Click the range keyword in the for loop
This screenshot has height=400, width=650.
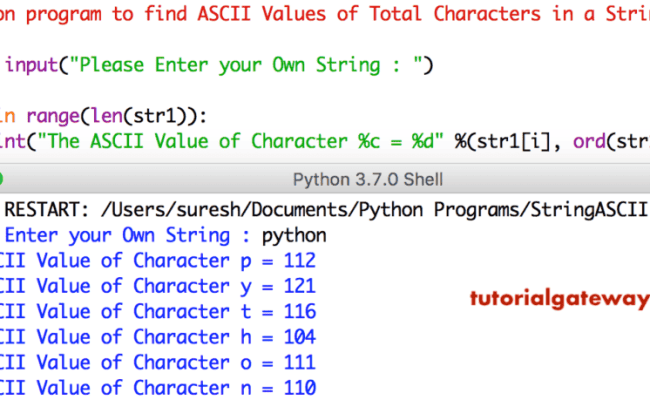click(x=53, y=116)
